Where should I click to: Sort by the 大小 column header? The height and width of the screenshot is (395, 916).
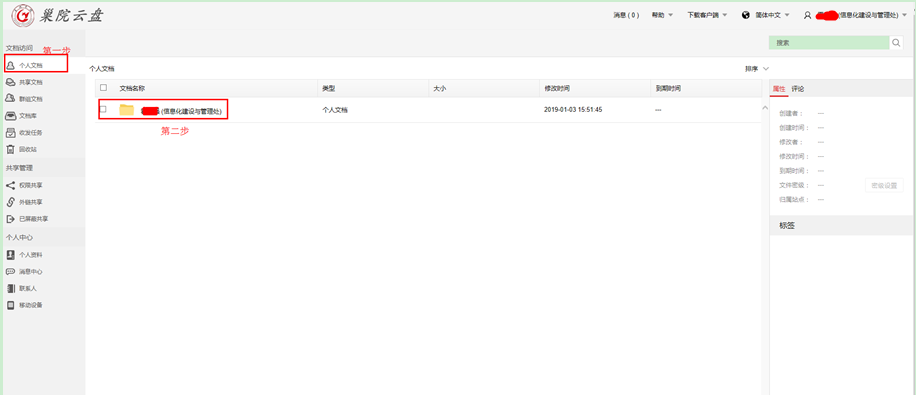point(440,88)
